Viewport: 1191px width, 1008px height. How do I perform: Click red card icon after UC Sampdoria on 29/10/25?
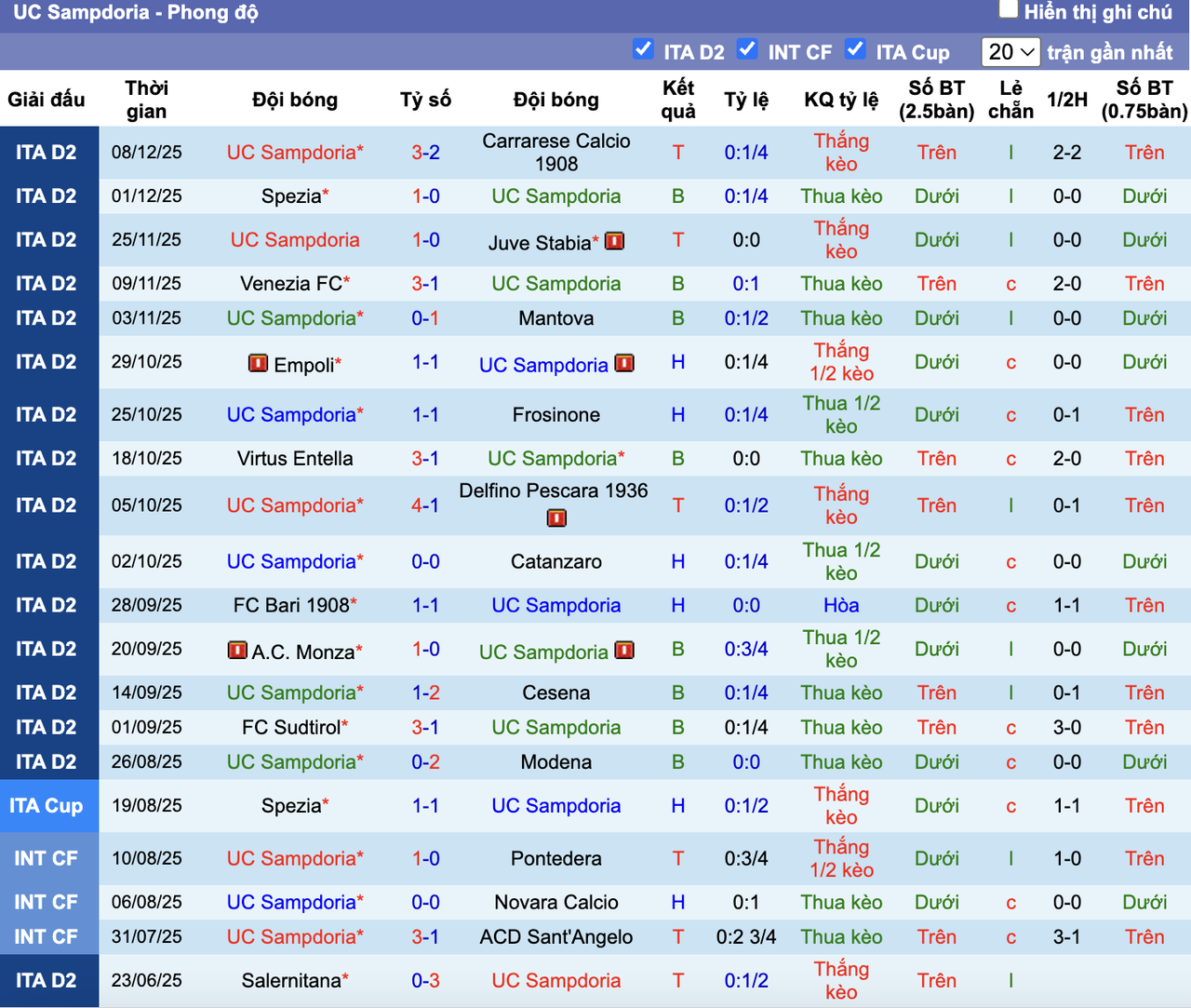[624, 363]
